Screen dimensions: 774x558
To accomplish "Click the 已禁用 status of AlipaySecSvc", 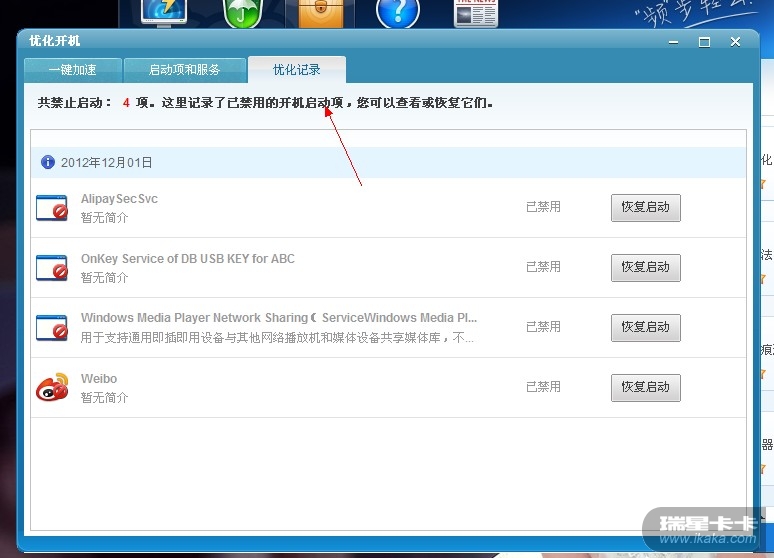I will coord(543,207).
